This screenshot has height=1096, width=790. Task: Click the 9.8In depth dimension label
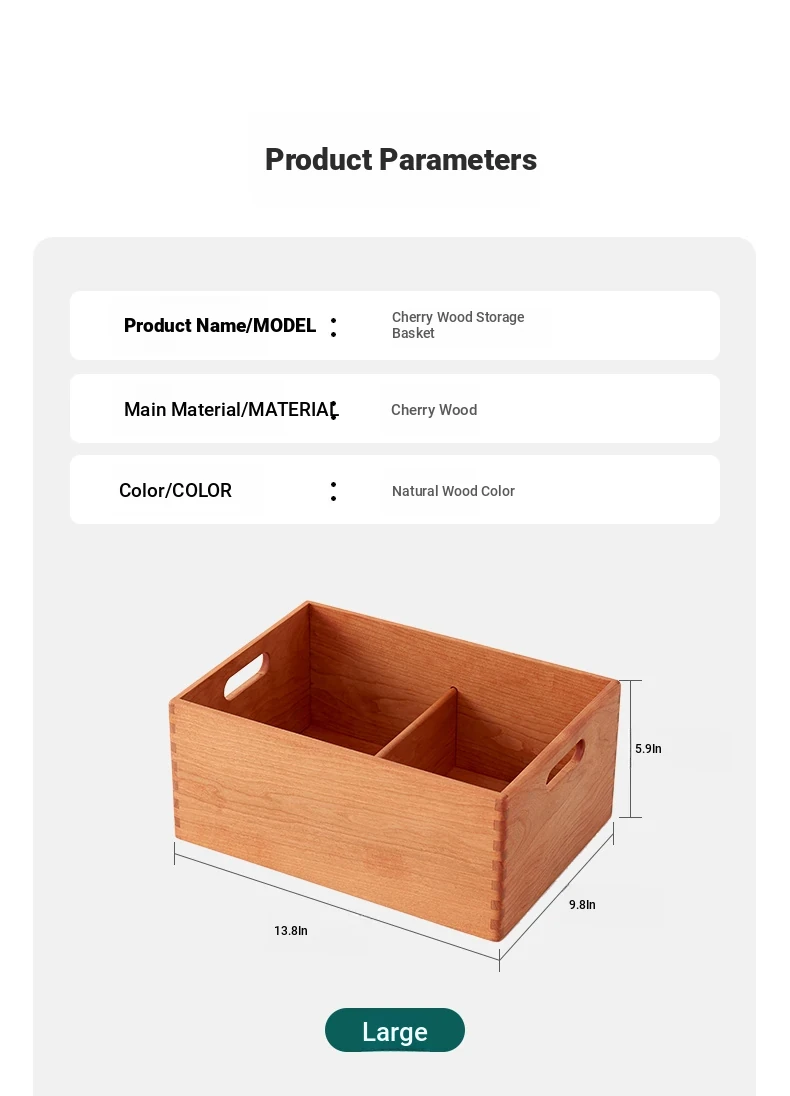pos(582,904)
